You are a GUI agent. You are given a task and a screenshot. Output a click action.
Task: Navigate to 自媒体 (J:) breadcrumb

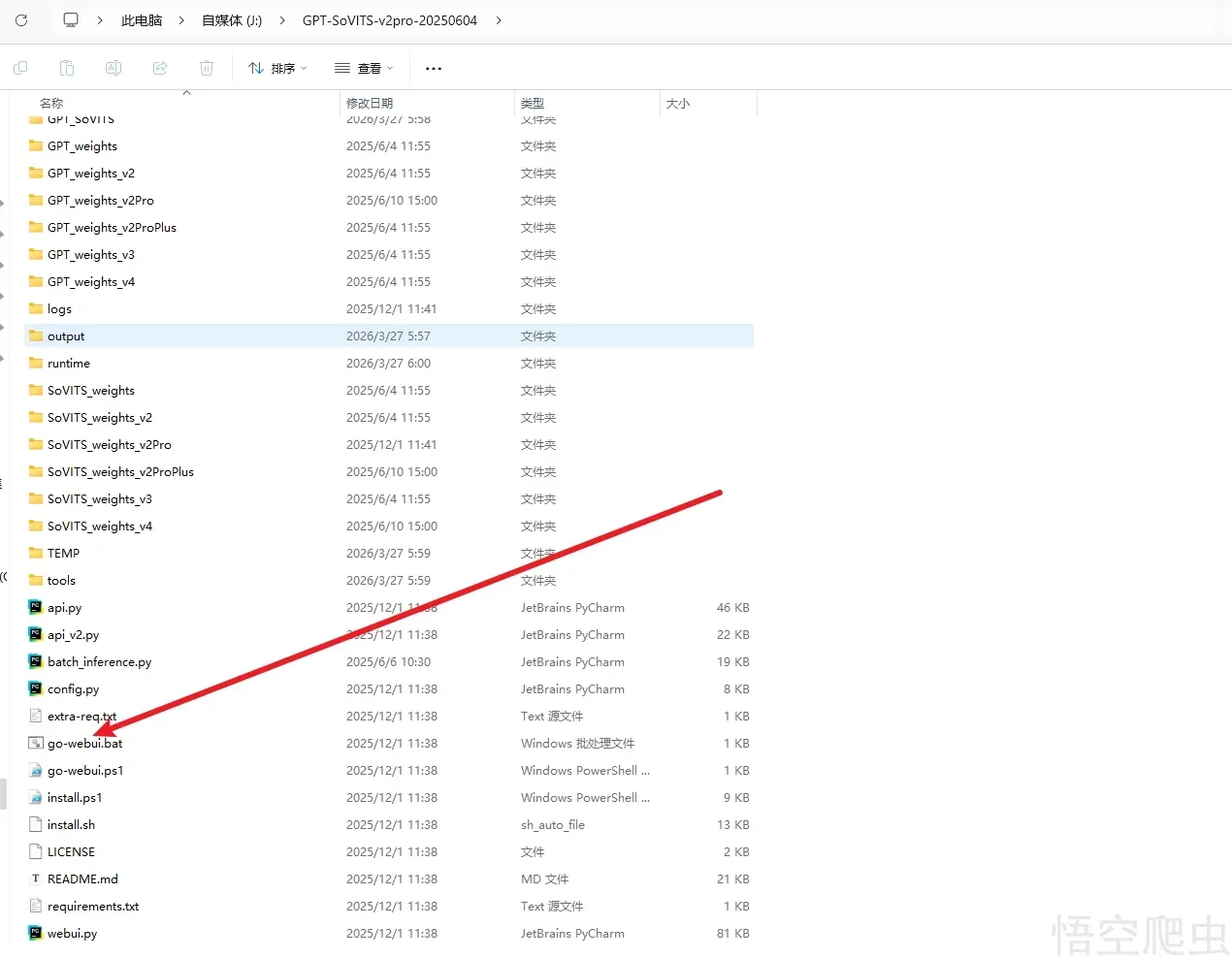232,20
